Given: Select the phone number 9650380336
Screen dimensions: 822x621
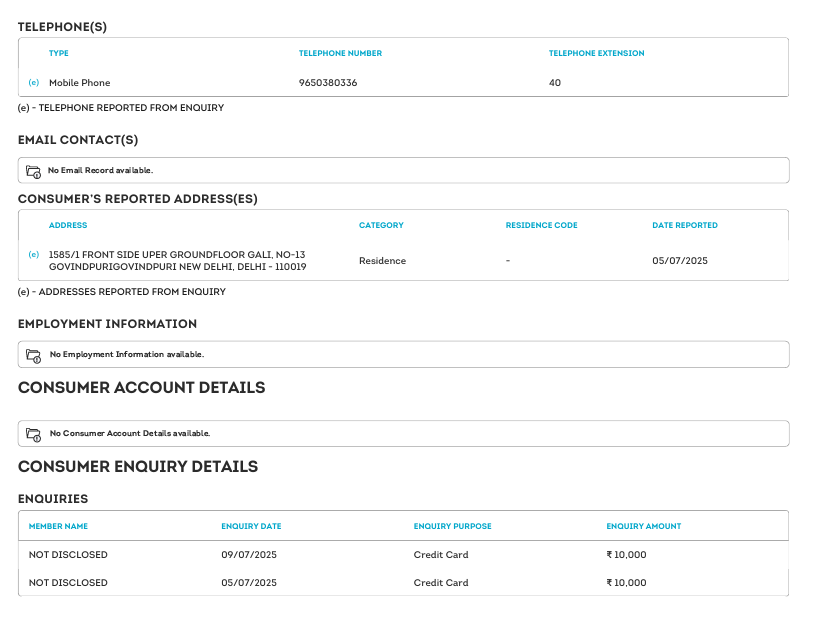Looking at the screenshot, I should click(x=328, y=83).
